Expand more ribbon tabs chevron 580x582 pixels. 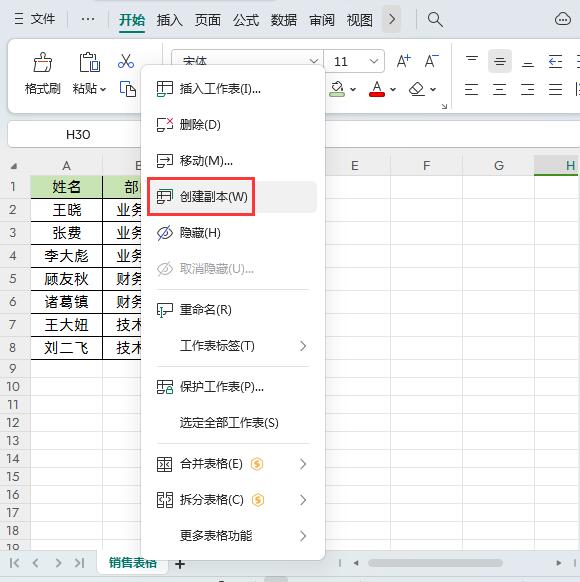pyautogui.click(x=391, y=19)
